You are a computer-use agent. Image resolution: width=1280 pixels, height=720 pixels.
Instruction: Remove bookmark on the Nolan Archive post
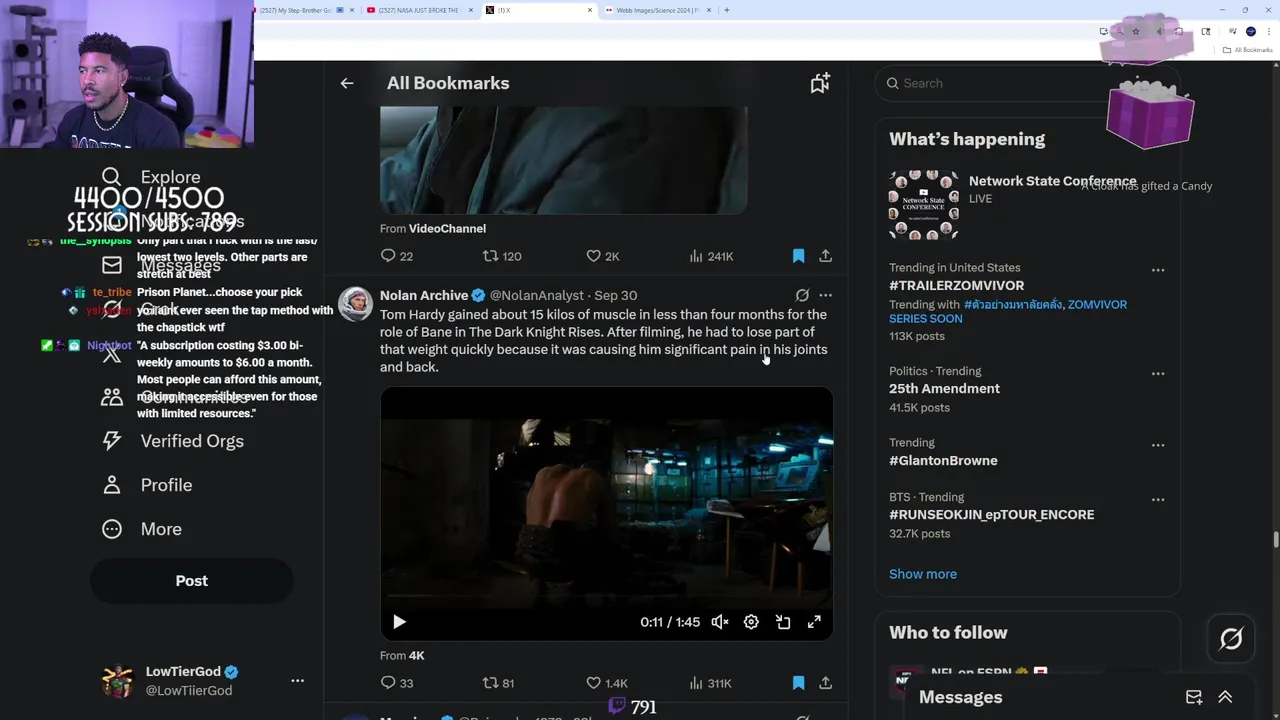tap(798, 683)
